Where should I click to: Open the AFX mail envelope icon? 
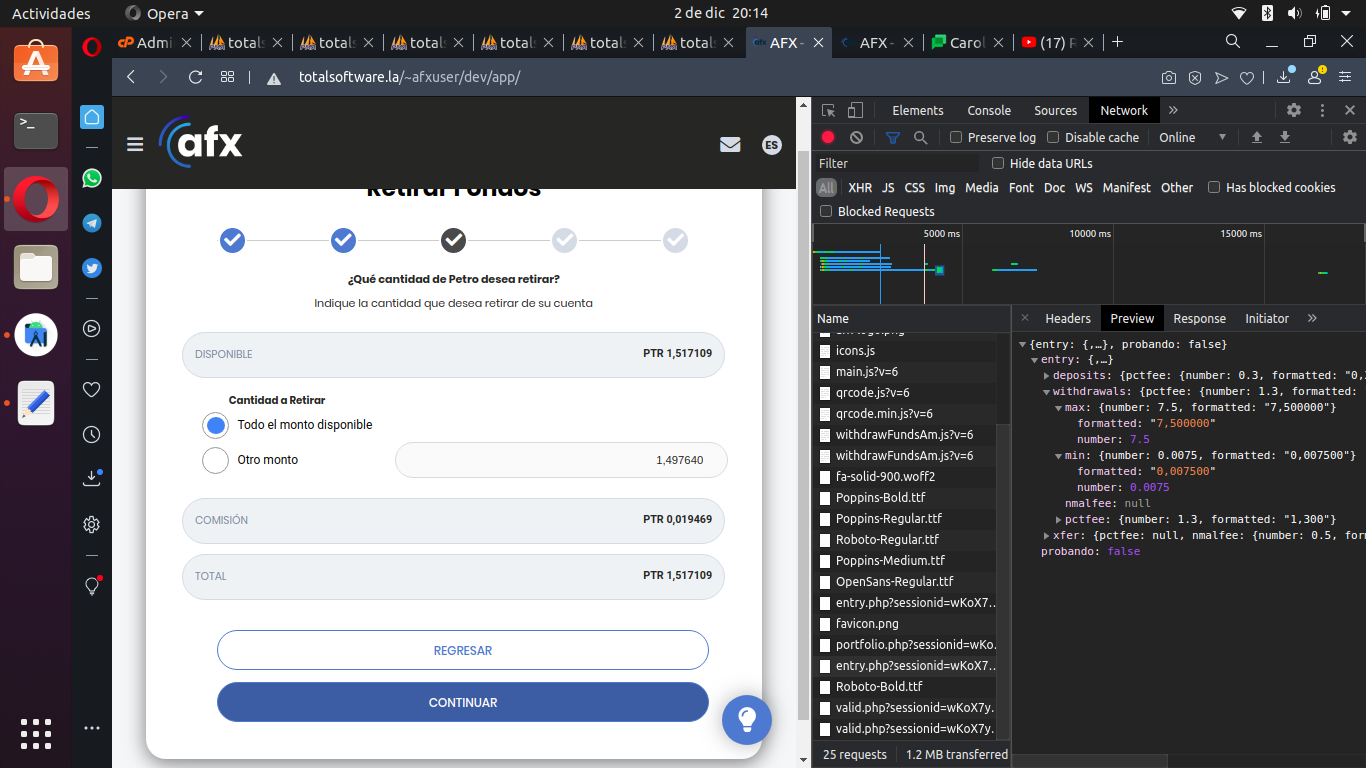tap(730, 145)
